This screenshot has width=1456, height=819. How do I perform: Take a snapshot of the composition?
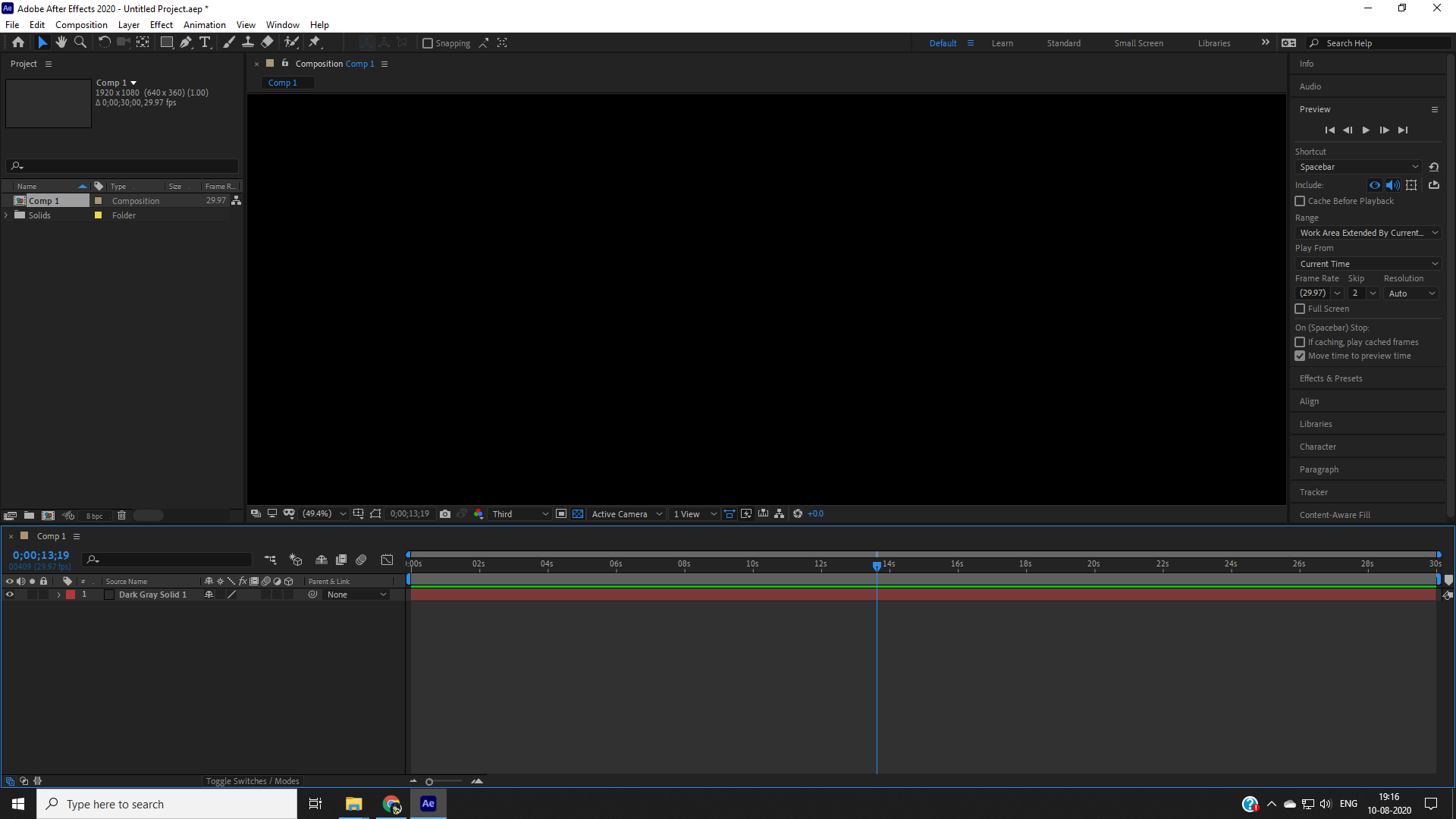tap(445, 513)
